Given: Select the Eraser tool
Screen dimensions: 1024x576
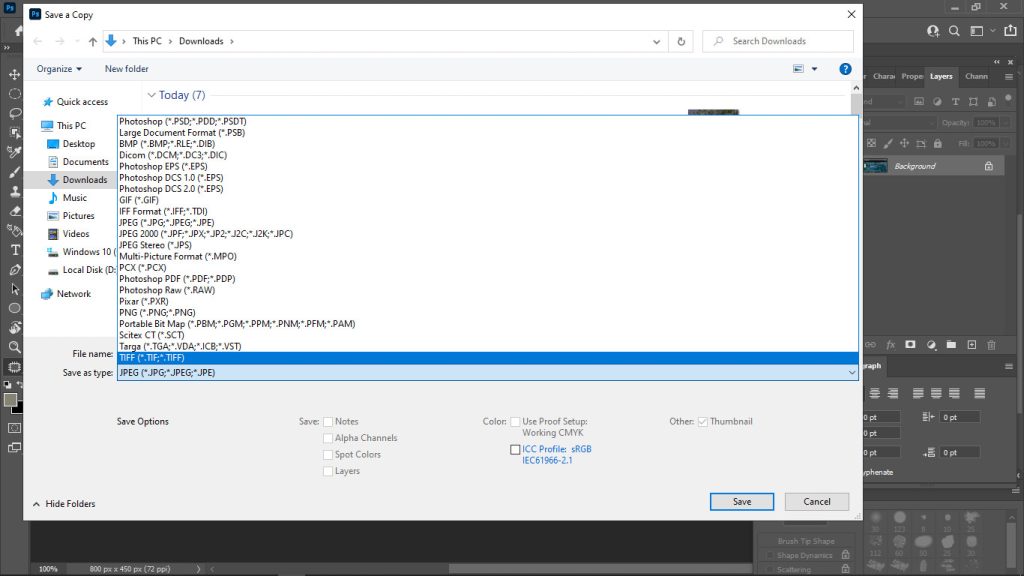Looking at the screenshot, I should [x=15, y=211].
